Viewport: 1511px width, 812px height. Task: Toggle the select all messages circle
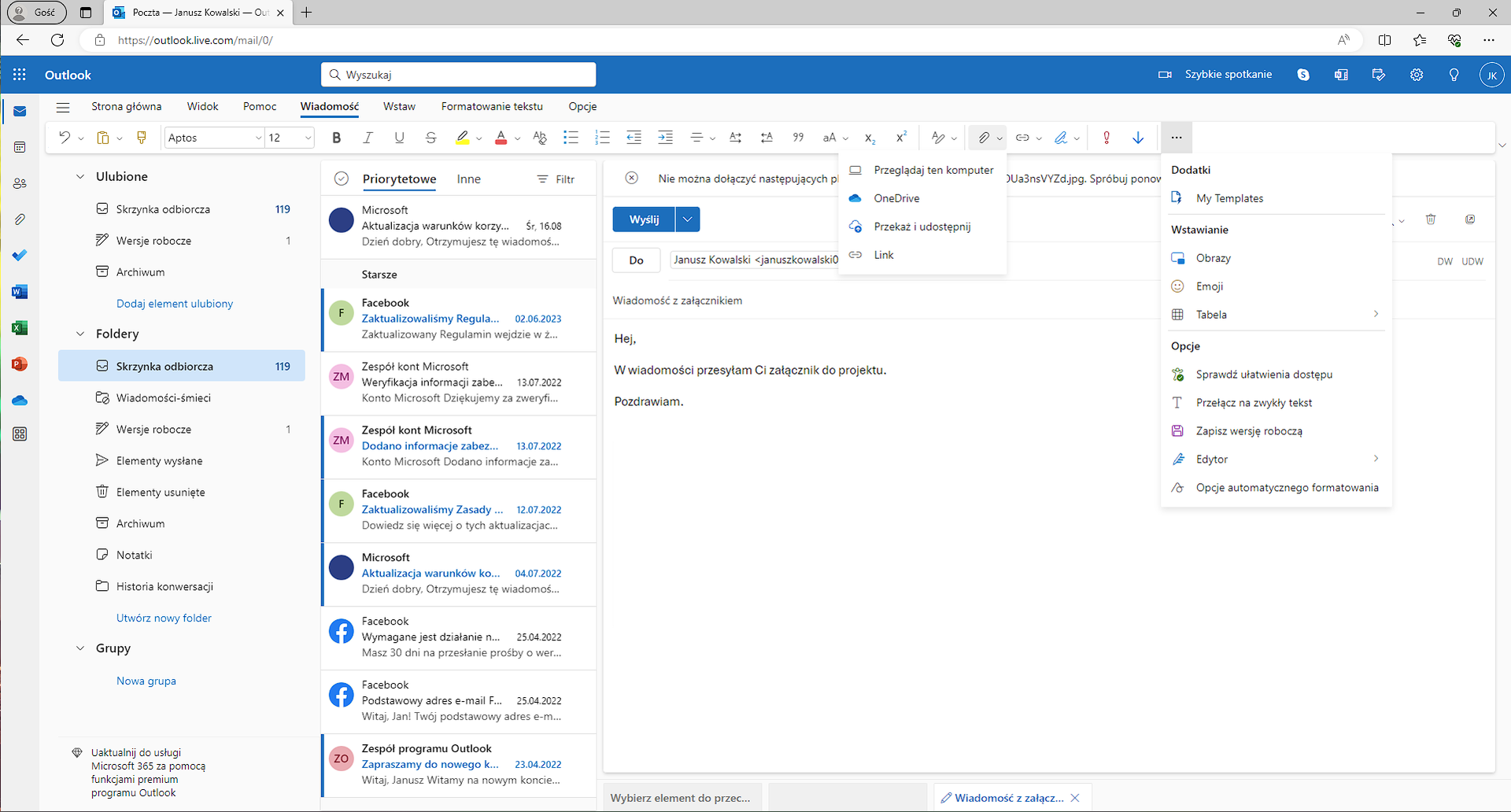(x=342, y=179)
